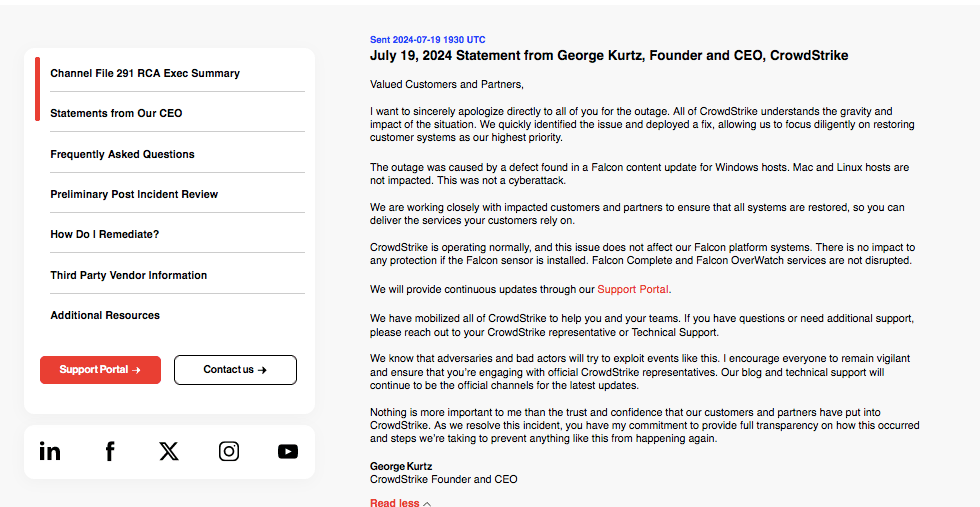Open CrowdStrike's YouTube channel icon
The image size is (980, 507).
tap(288, 451)
